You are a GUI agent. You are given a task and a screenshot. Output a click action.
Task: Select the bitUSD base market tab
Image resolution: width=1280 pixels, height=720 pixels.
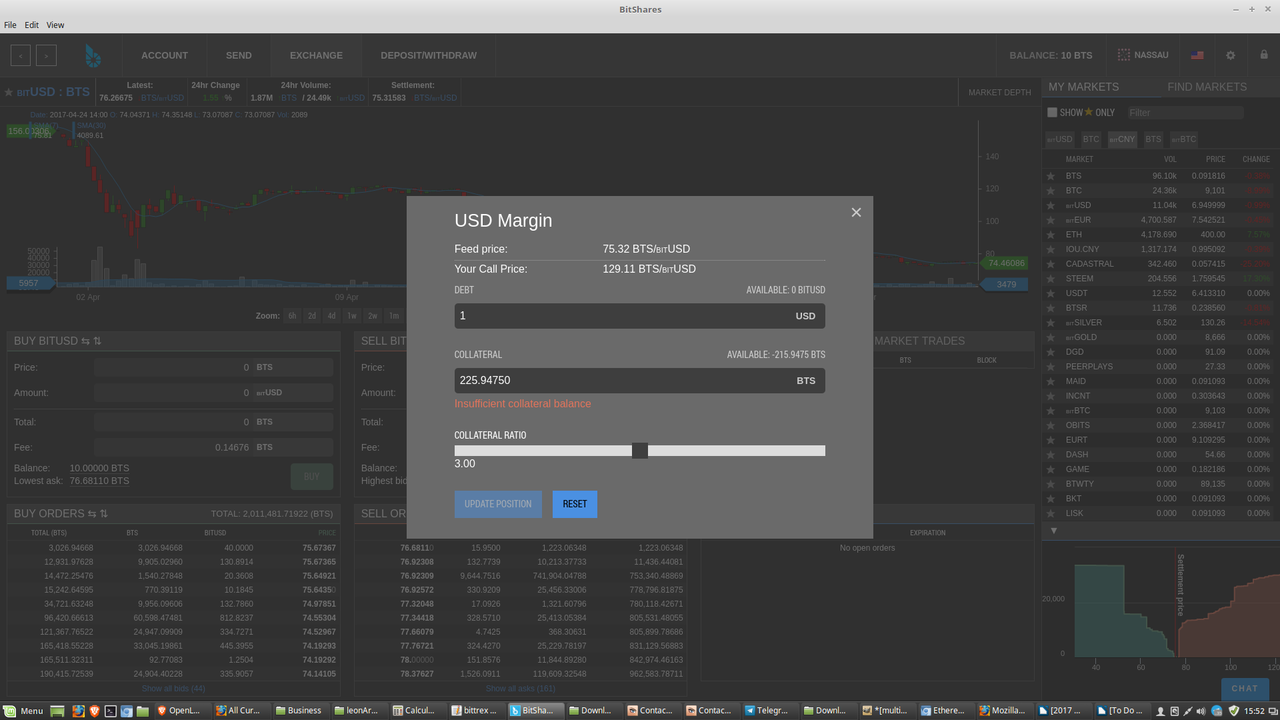1060,140
